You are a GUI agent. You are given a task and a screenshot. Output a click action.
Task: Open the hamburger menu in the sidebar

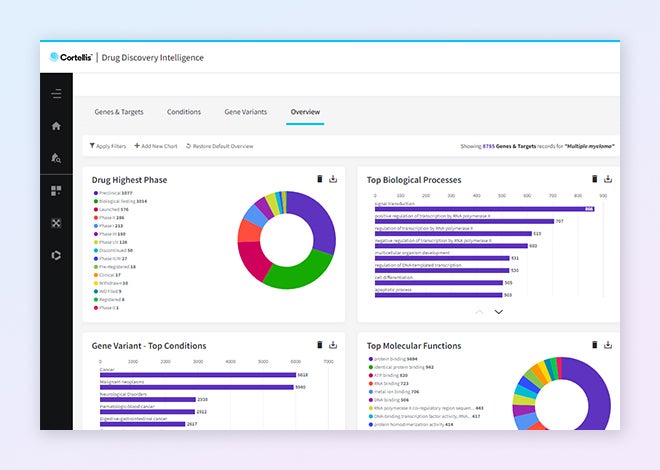click(56, 94)
